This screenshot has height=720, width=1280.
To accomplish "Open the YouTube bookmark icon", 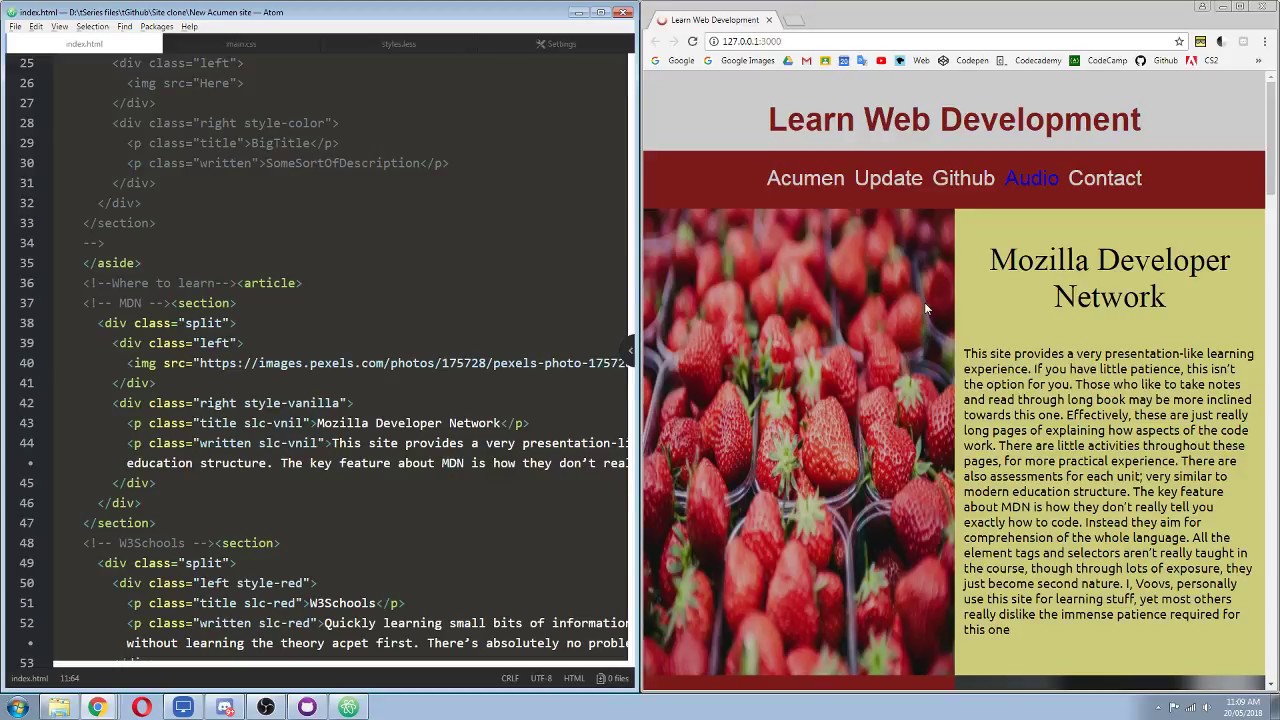I will point(880,60).
